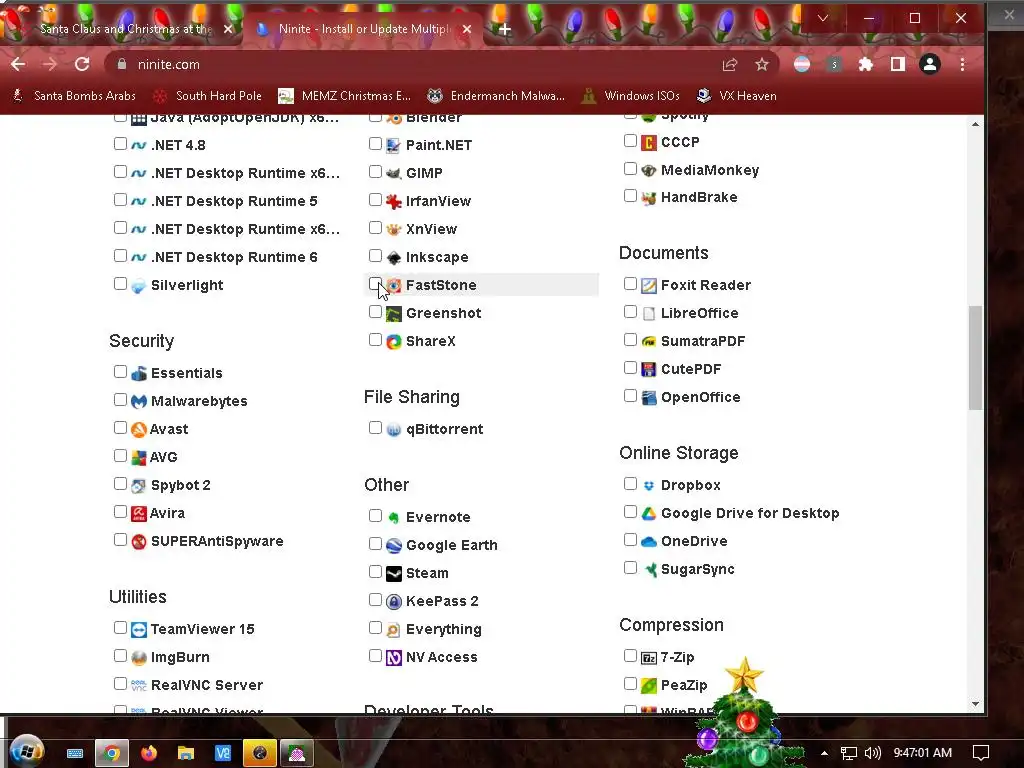Viewport: 1024px width, 768px height.
Task: Click the Google Earth icon
Action: click(393, 545)
